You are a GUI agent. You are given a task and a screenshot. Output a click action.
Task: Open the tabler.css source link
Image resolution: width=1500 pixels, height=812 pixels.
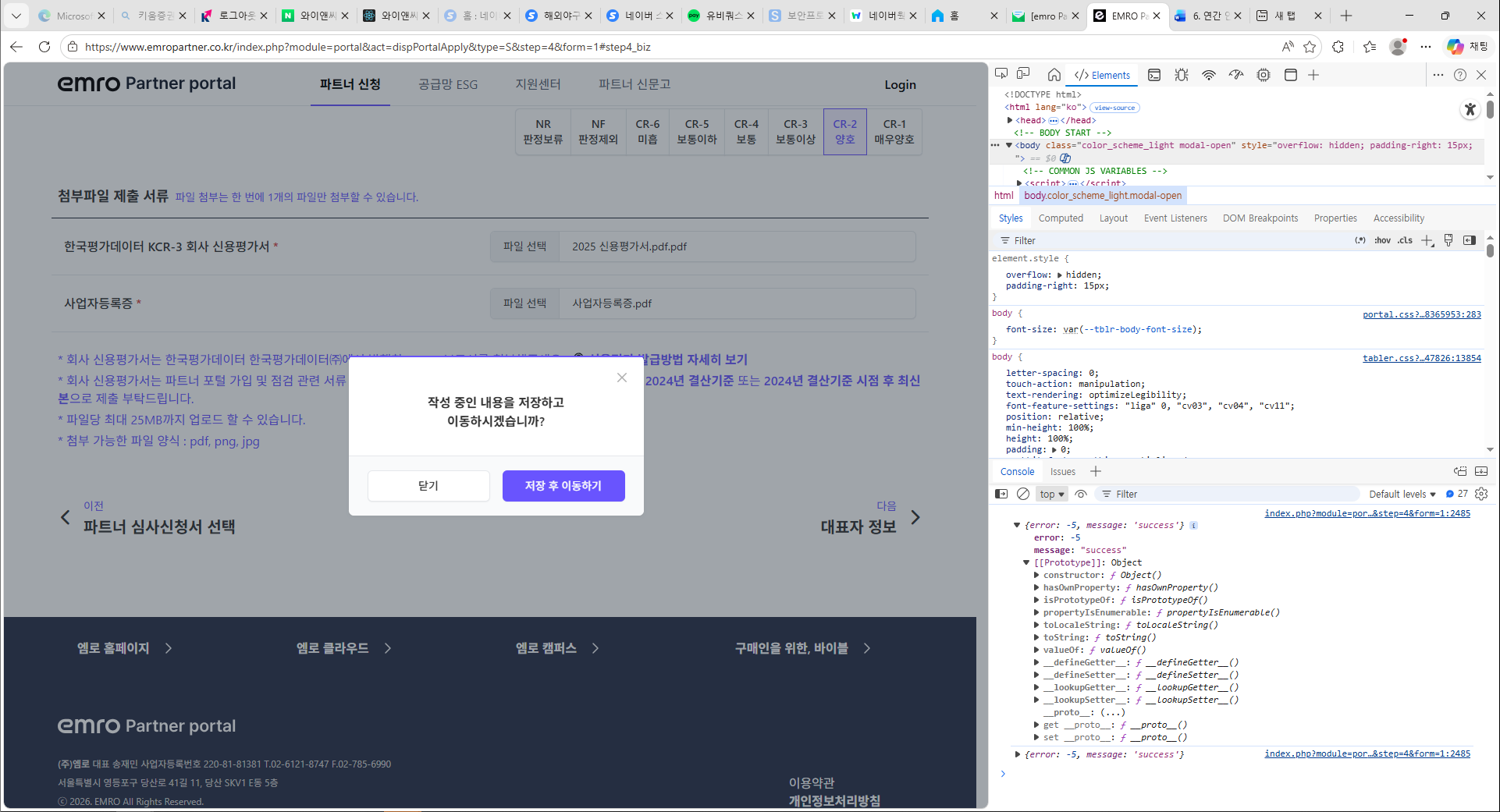tap(1422, 358)
